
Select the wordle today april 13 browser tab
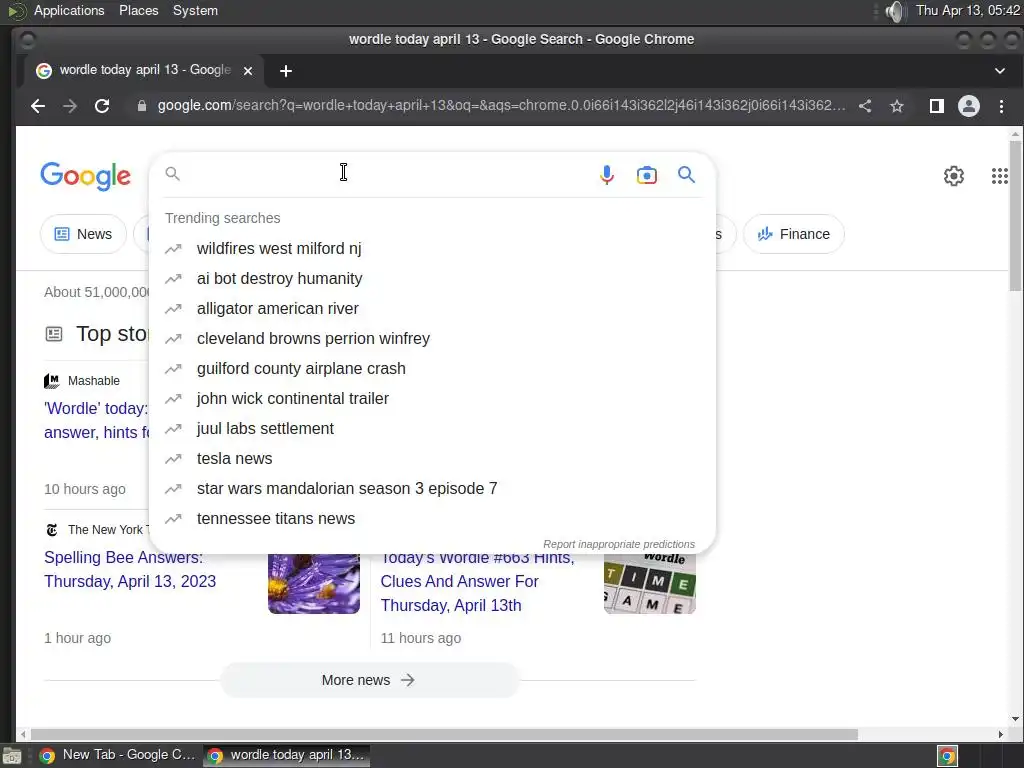(x=144, y=70)
